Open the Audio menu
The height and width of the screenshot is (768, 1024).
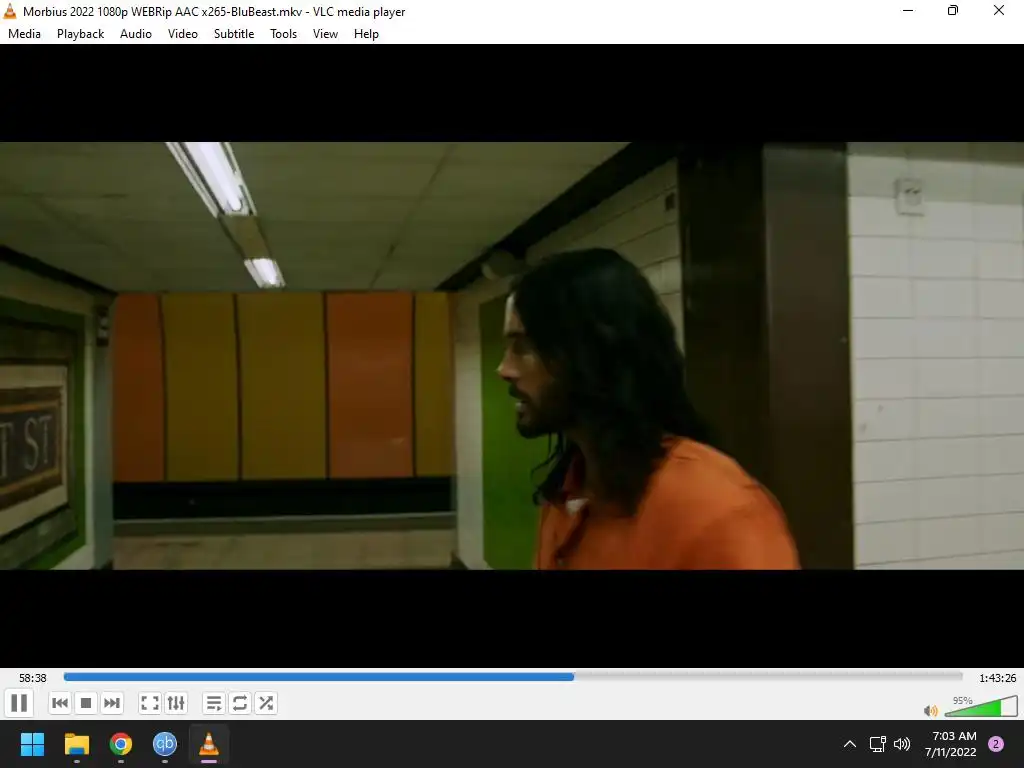[136, 34]
